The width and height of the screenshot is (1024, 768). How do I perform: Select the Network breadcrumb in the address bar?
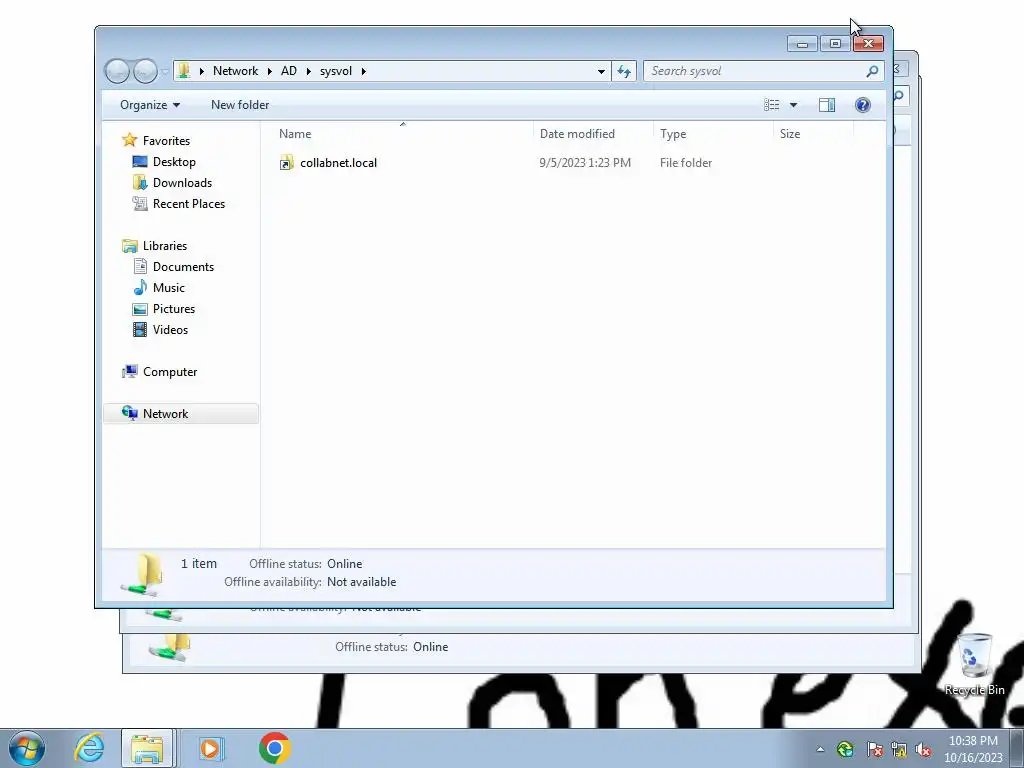(x=235, y=71)
